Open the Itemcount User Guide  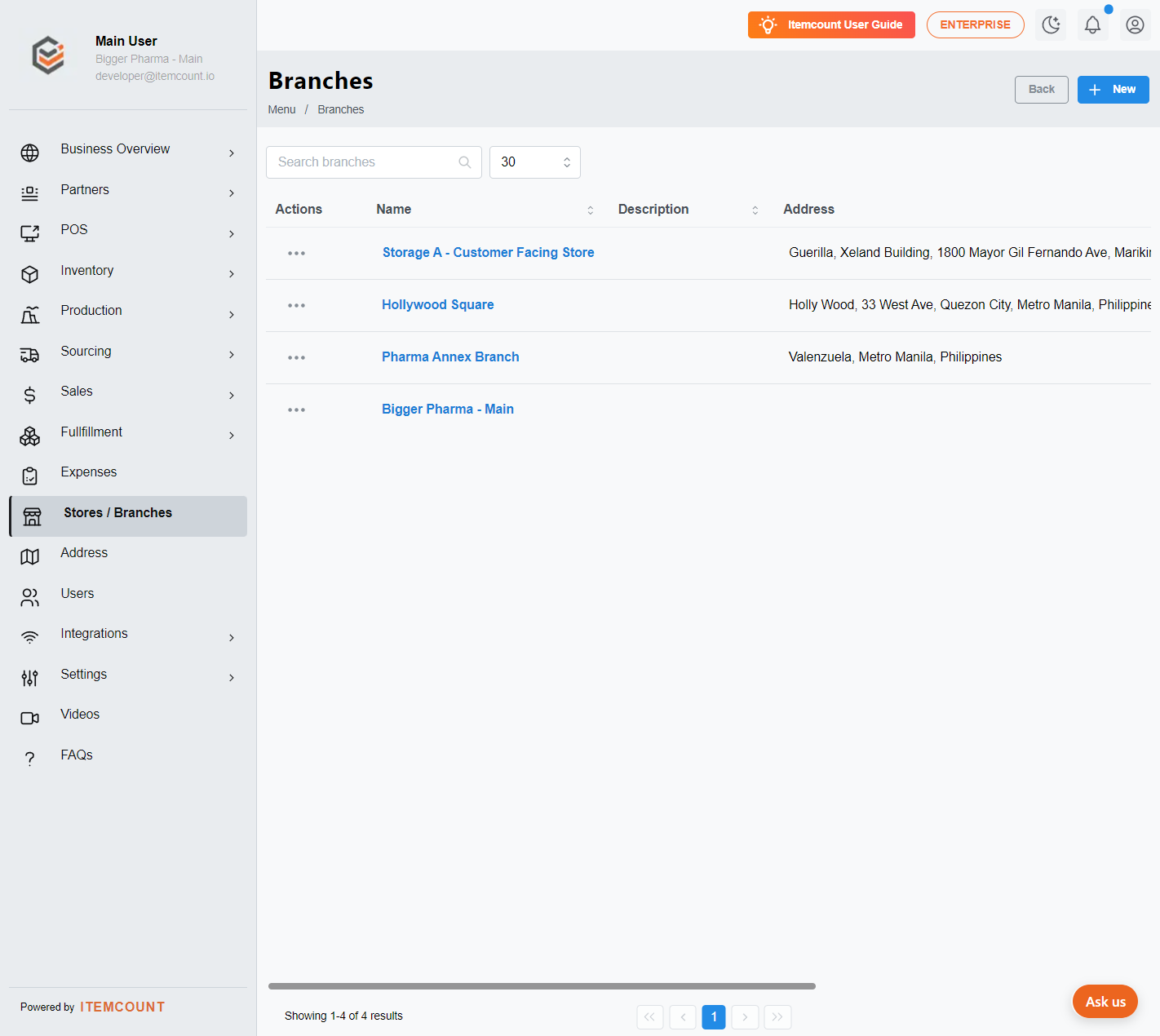pyautogui.click(x=831, y=24)
